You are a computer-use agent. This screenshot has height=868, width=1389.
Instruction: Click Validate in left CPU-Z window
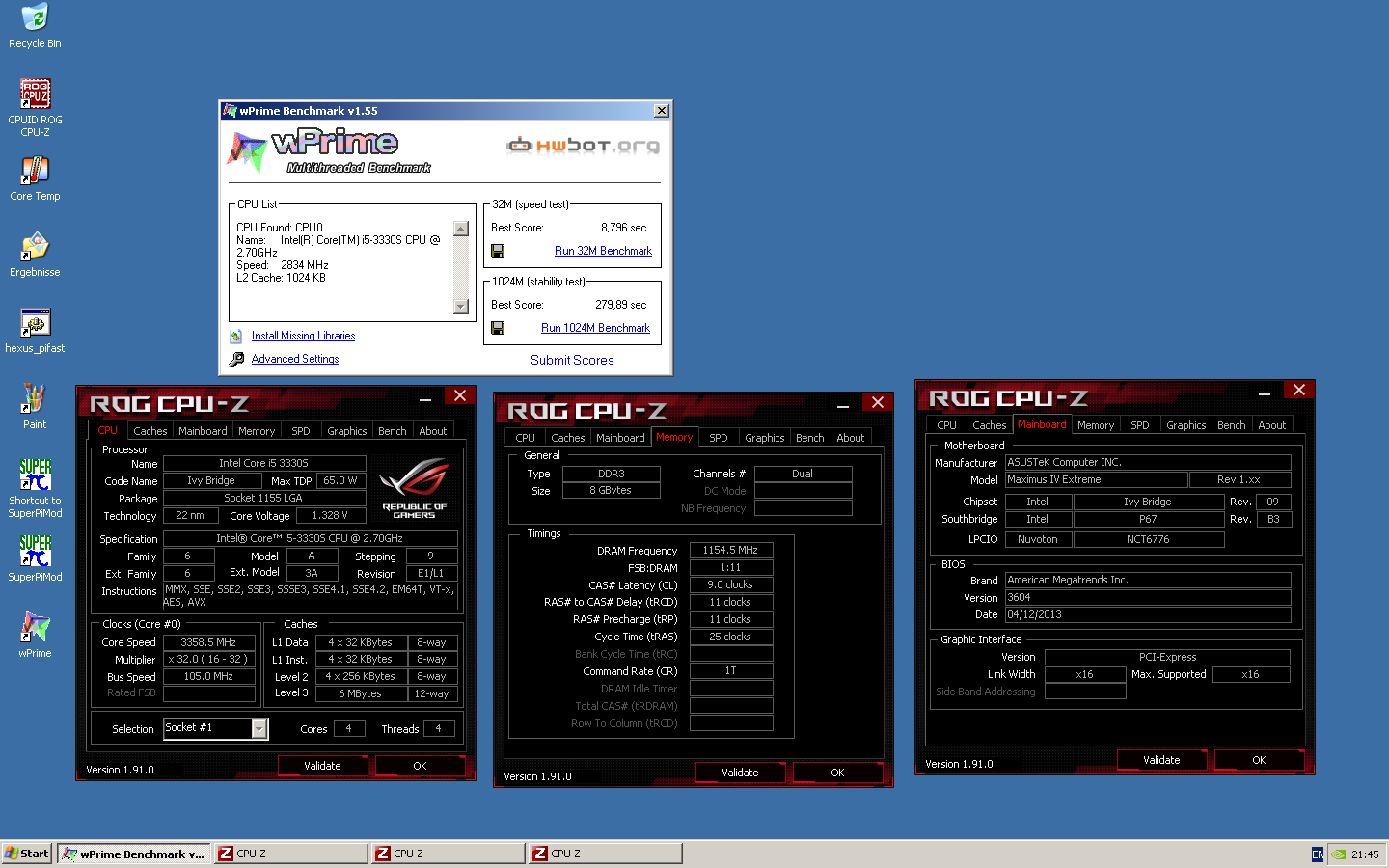coord(322,766)
